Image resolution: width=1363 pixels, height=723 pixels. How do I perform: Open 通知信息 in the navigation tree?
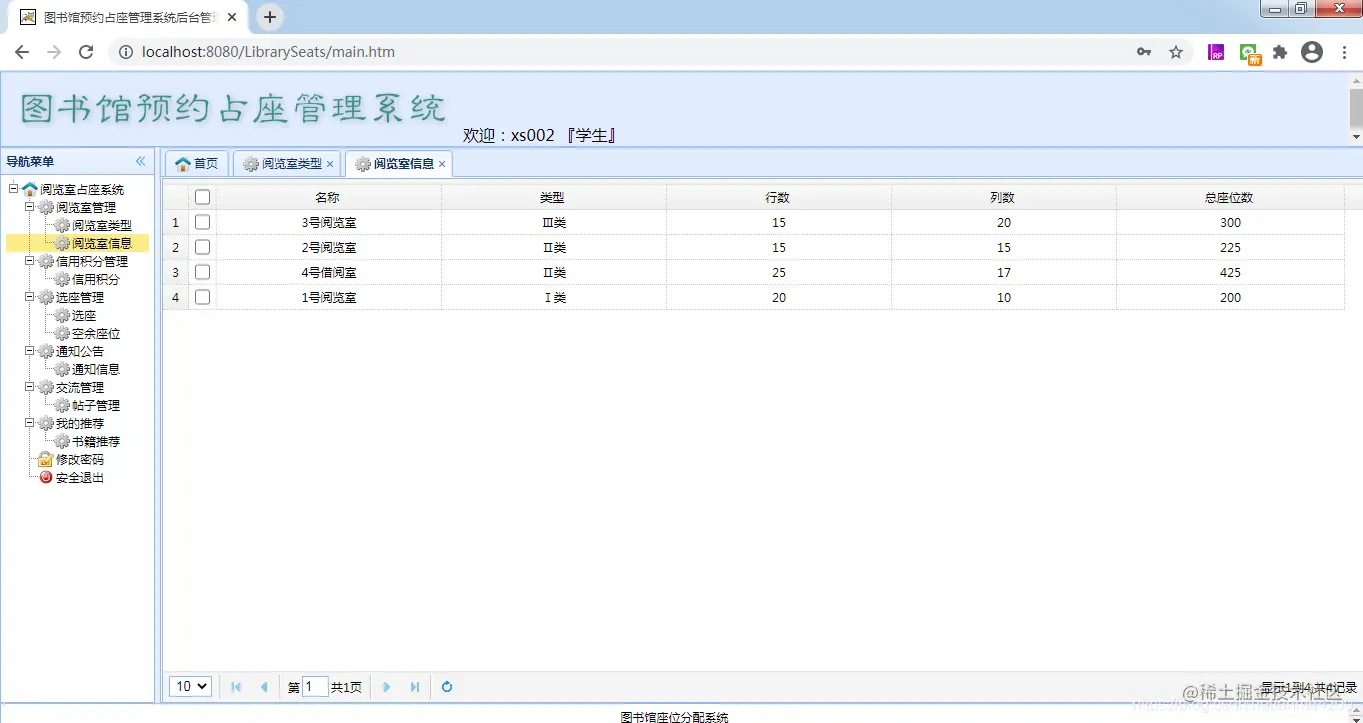point(96,370)
